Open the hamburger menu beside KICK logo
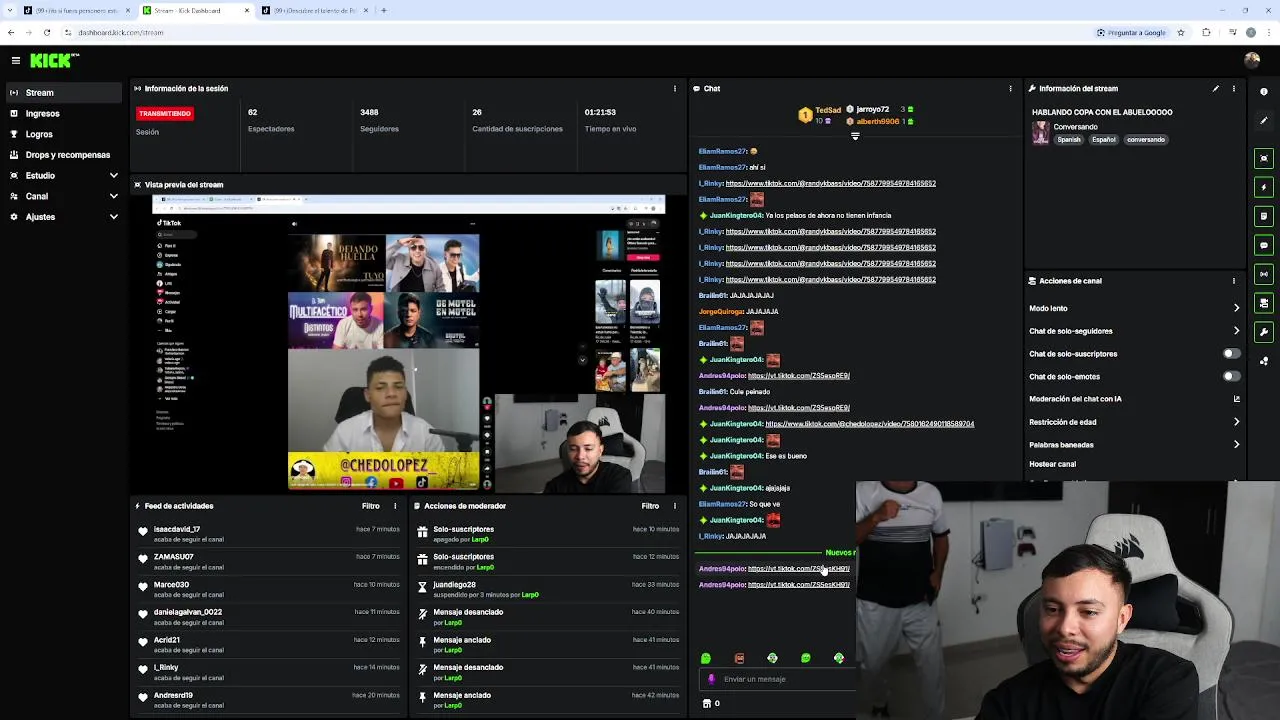1280x720 pixels. point(15,60)
